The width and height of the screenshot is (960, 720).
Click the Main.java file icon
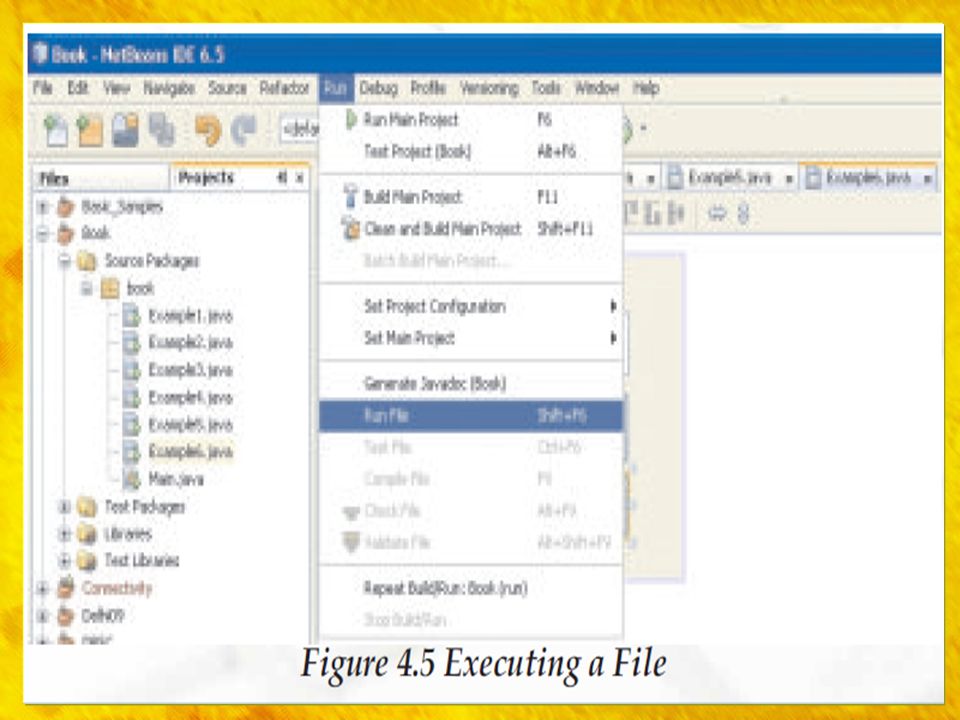coord(131,479)
